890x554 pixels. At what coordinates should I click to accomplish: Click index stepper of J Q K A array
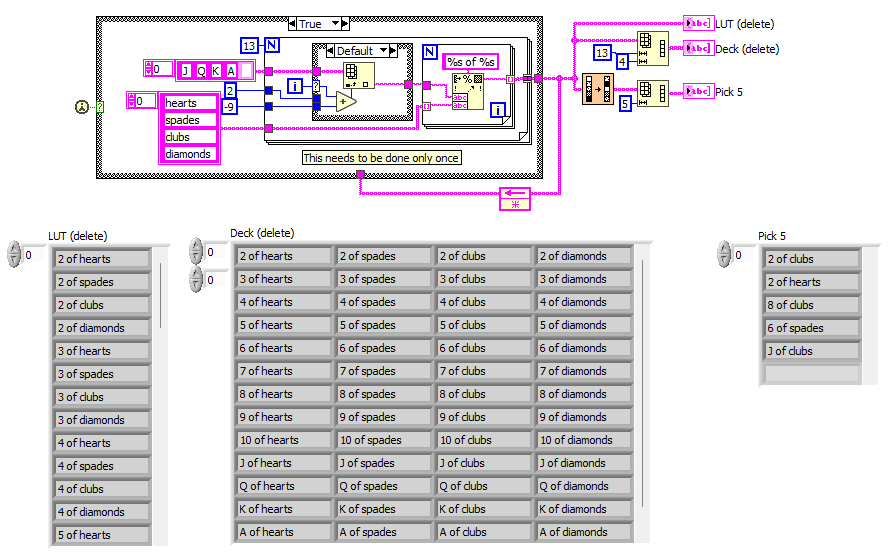pos(149,69)
